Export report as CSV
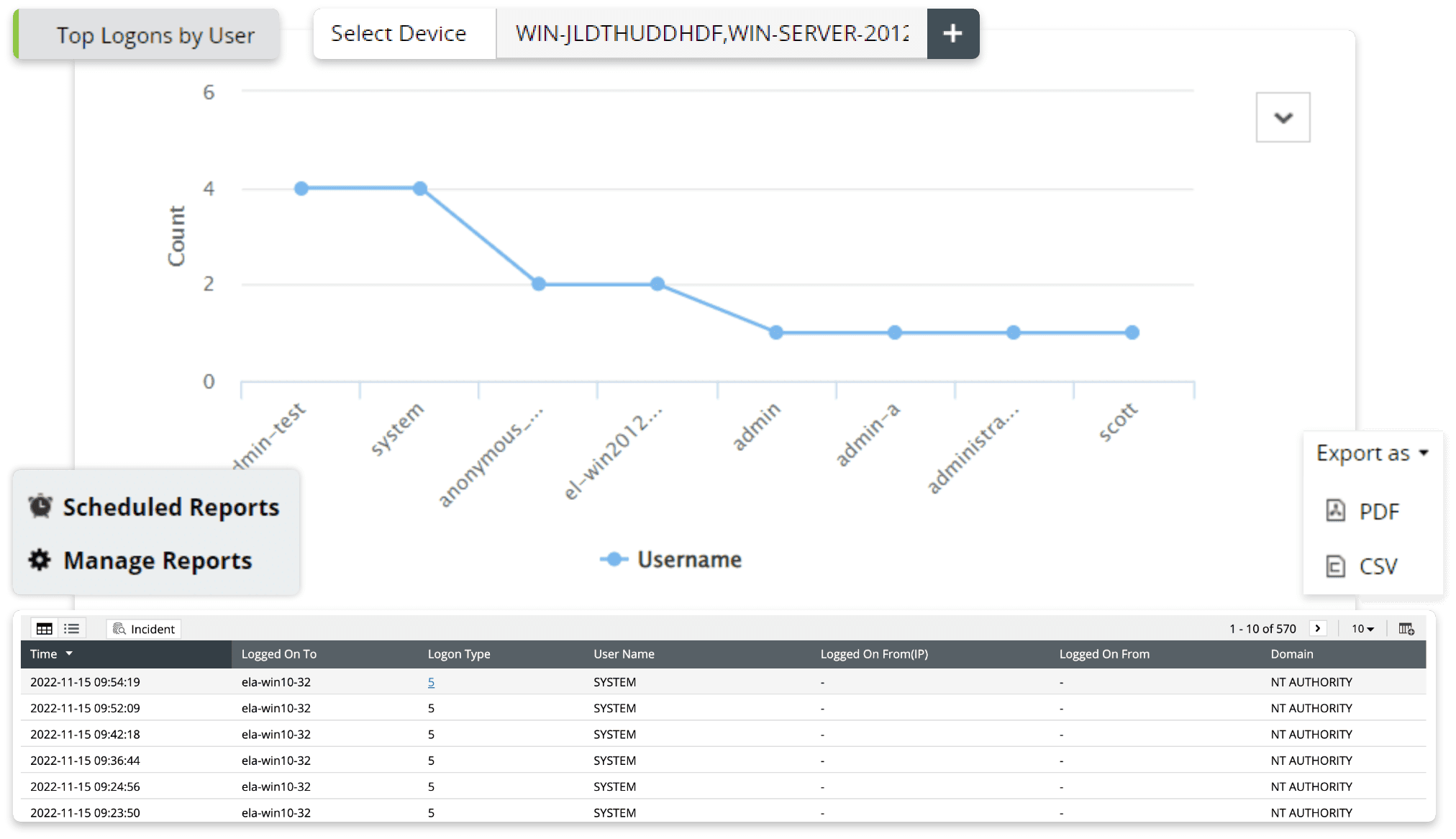This screenshot has width=1456, height=839. coord(1377,566)
